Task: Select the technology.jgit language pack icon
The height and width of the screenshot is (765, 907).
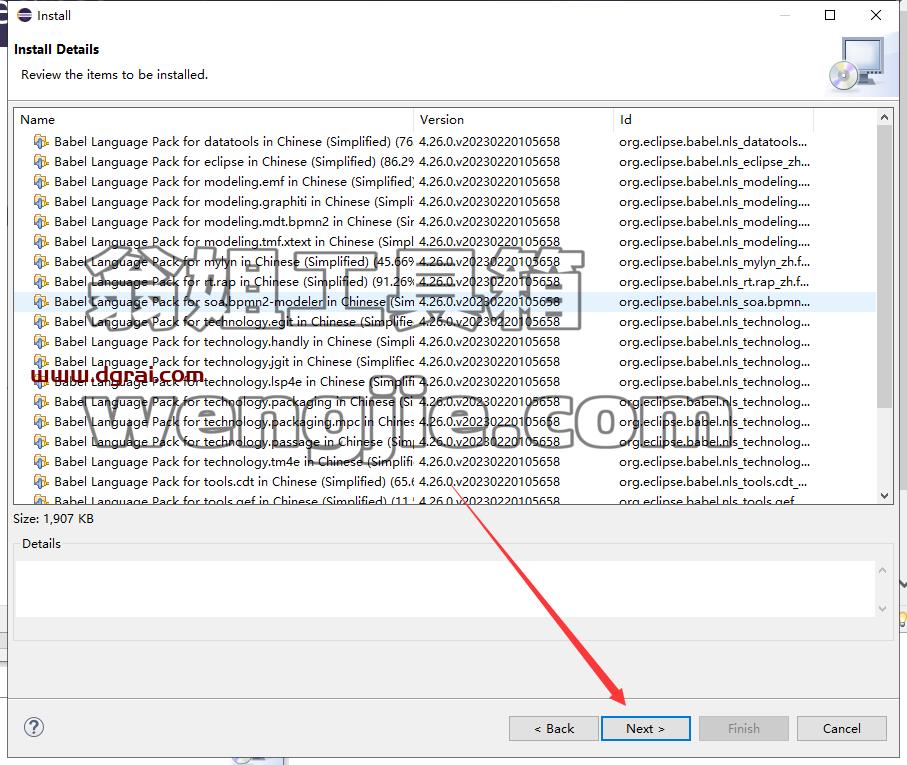Action: 40,362
